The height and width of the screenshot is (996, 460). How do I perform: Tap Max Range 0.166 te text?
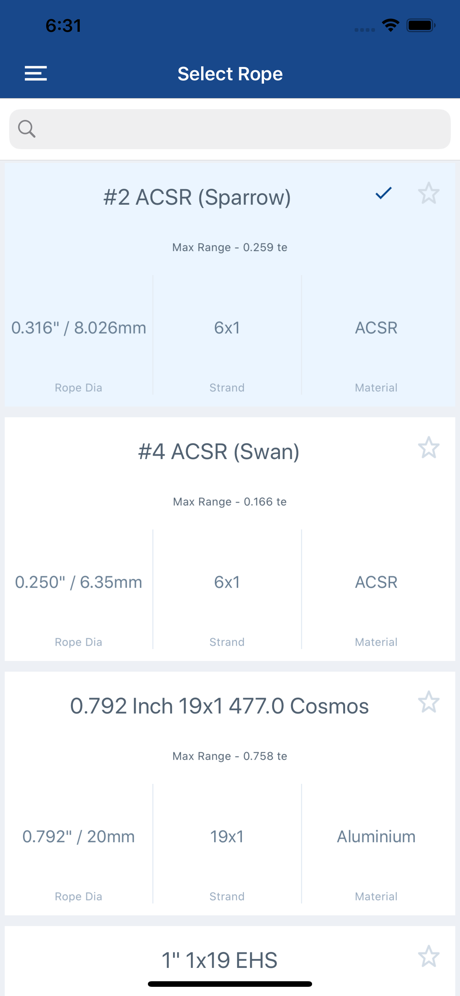tap(230, 502)
